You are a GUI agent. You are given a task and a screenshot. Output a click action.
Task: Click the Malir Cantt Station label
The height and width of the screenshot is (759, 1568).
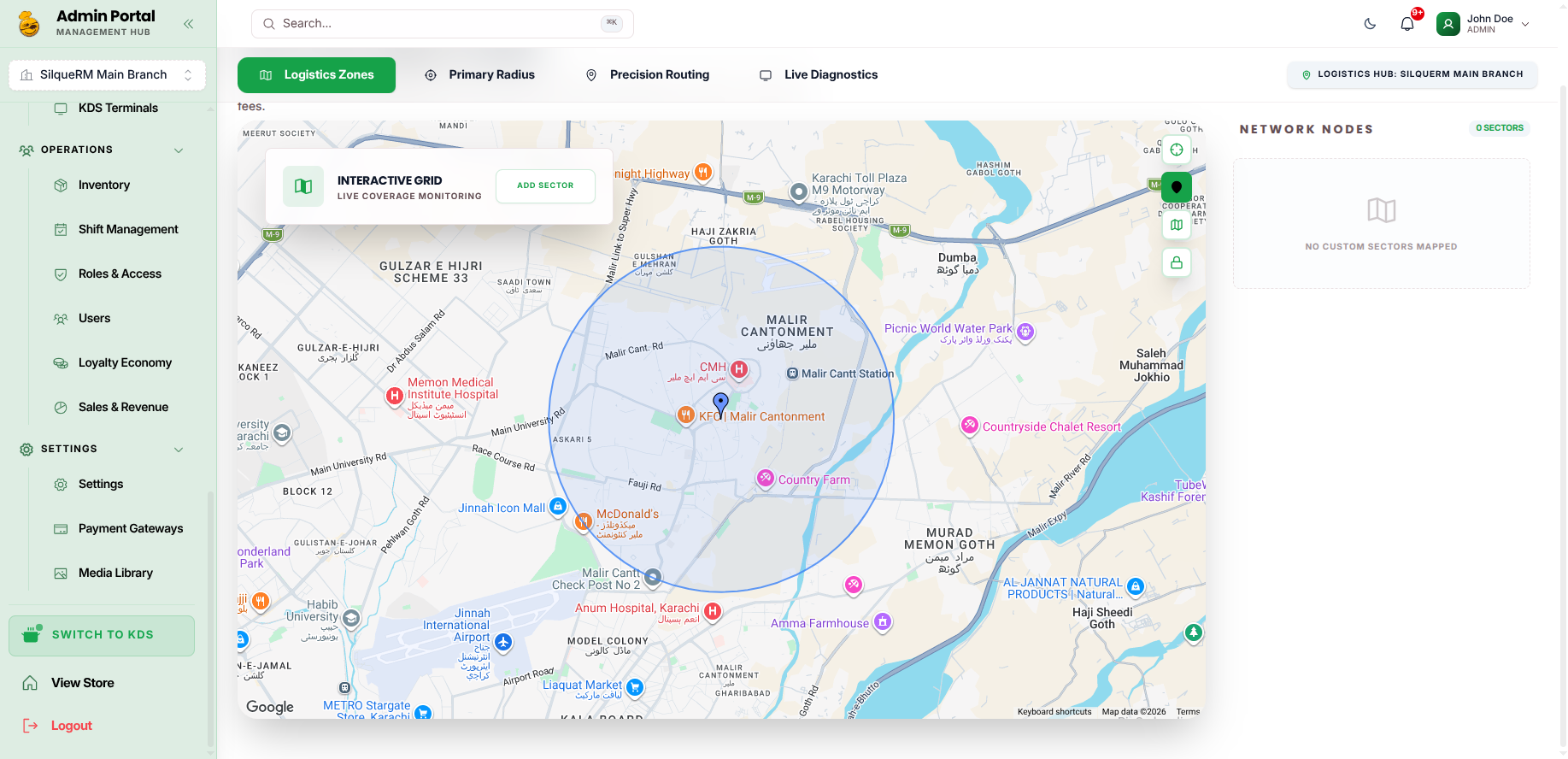click(x=848, y=374)
